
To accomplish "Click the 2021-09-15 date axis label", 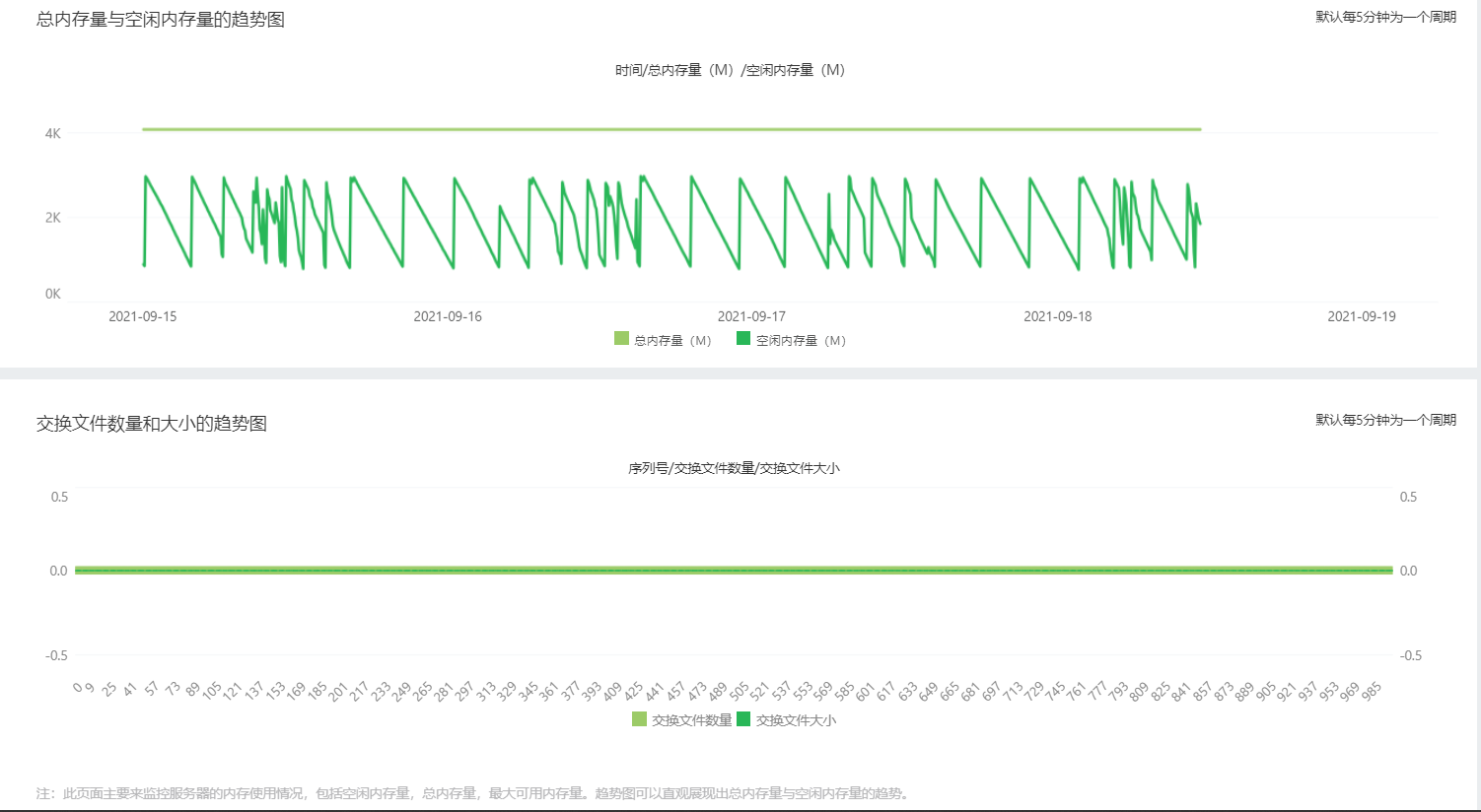I will tap(143, 316).
